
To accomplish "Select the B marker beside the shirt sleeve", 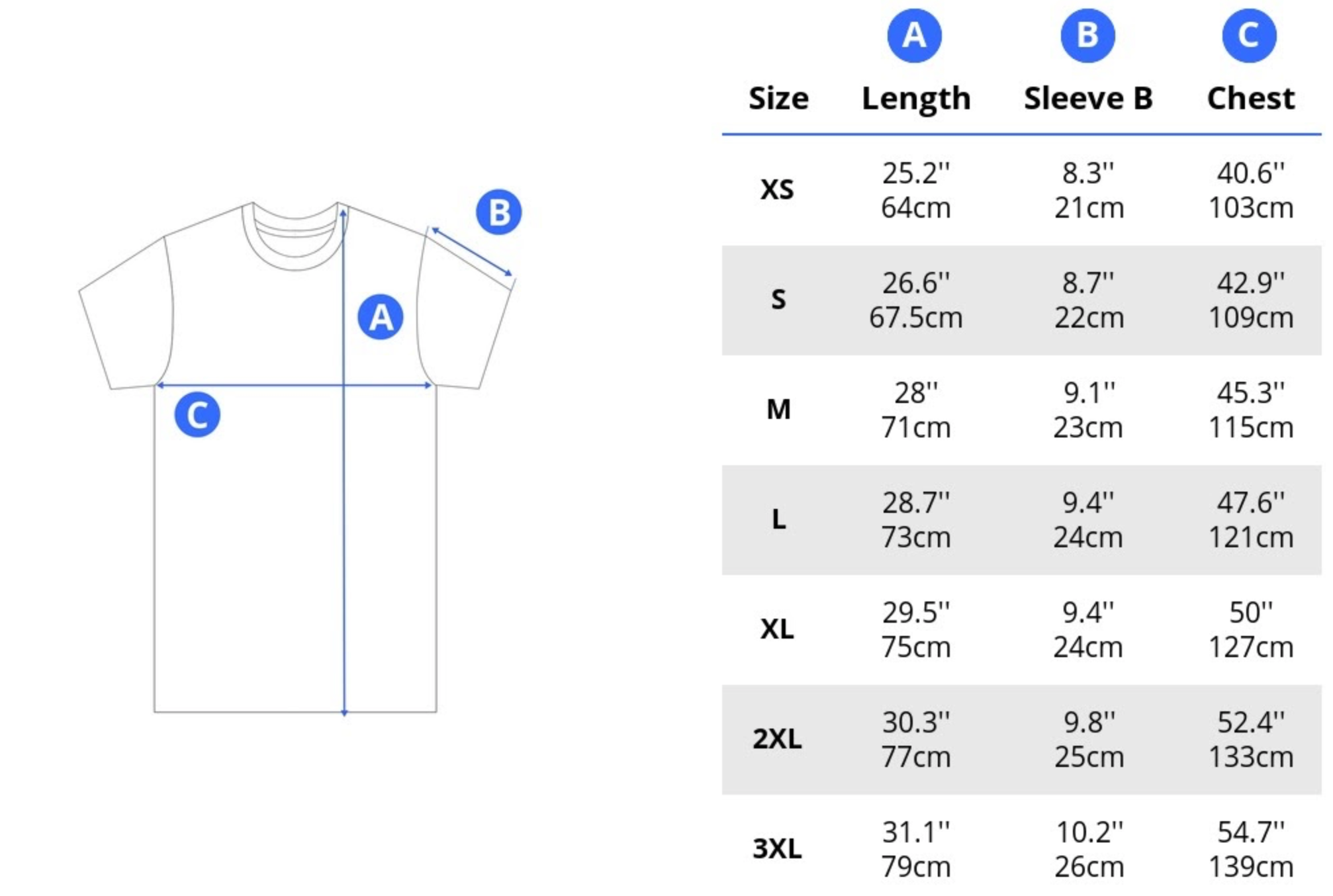I will click(499, 212).
